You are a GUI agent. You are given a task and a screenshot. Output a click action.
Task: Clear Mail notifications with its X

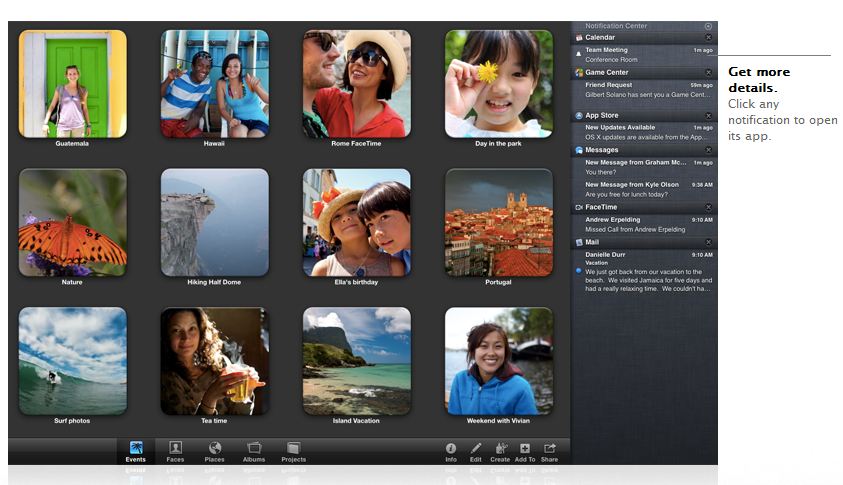709,242
